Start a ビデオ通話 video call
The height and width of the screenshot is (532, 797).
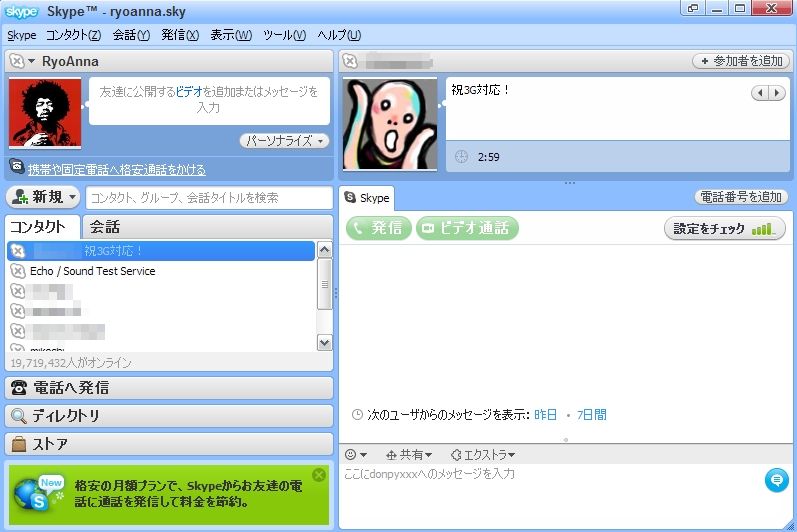point(467,228)
